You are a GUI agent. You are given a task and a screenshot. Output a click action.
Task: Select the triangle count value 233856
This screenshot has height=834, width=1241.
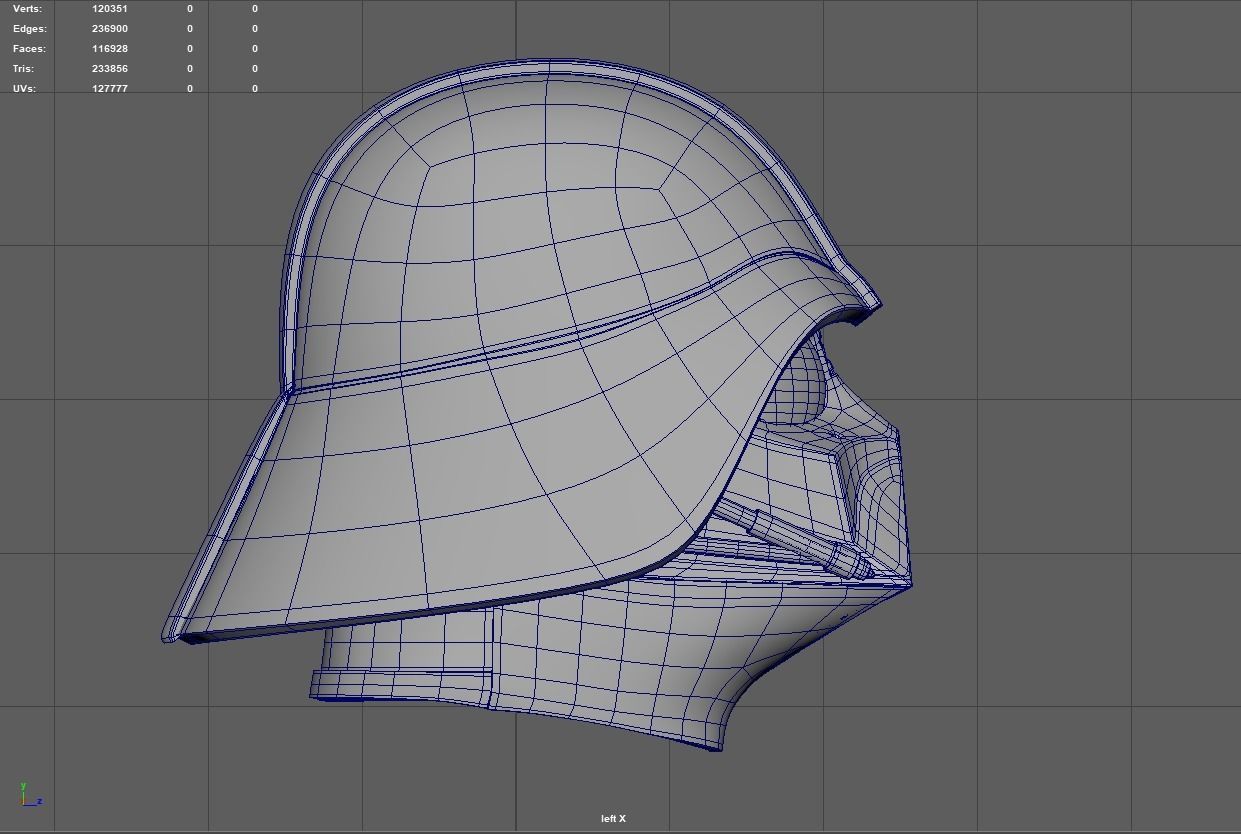click(x=110, y=68)
